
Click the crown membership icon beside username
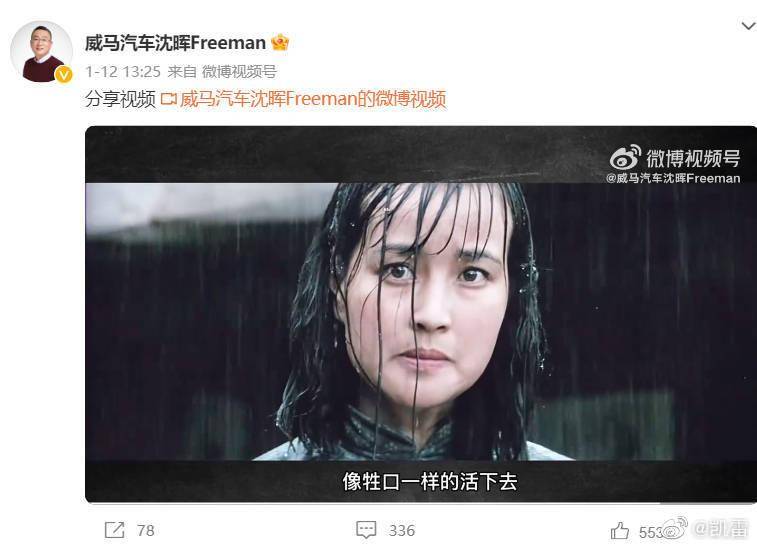click(280, 42)
